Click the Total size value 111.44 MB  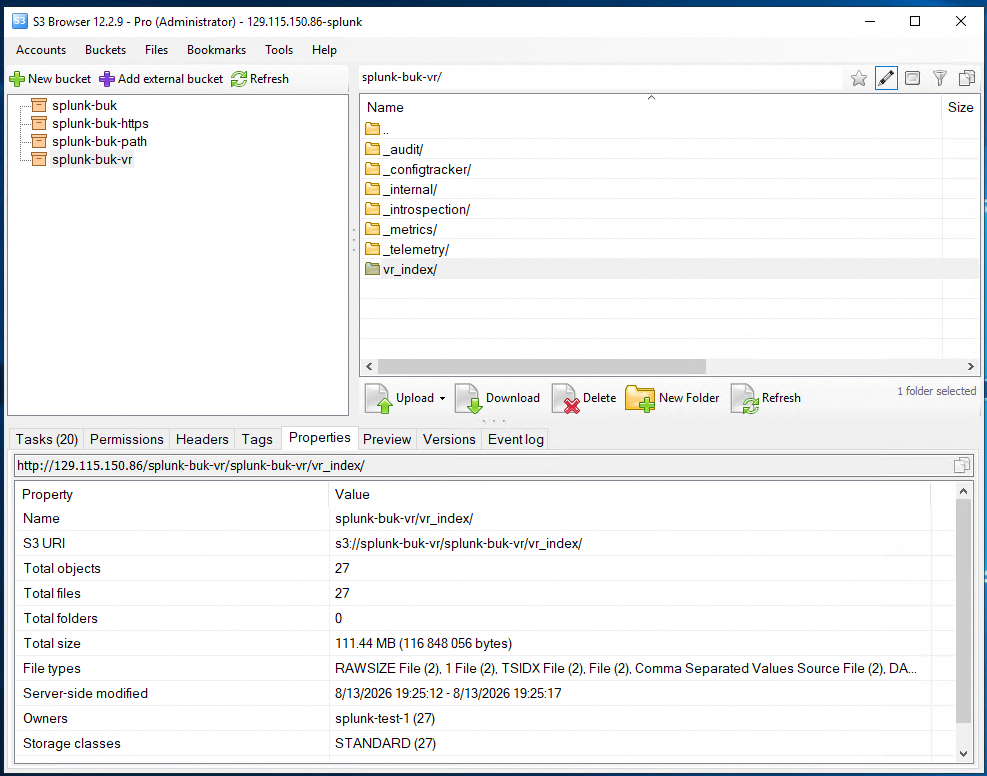[x=423, y=643]
